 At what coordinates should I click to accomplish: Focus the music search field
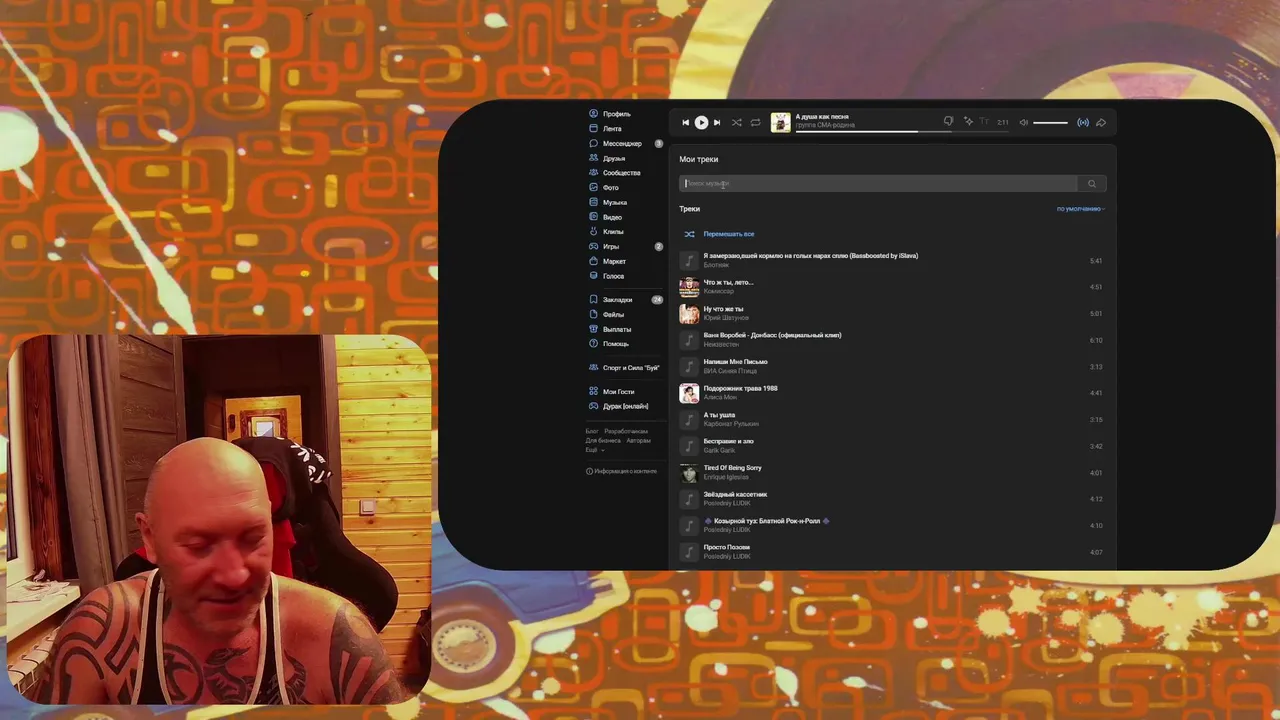878,184
